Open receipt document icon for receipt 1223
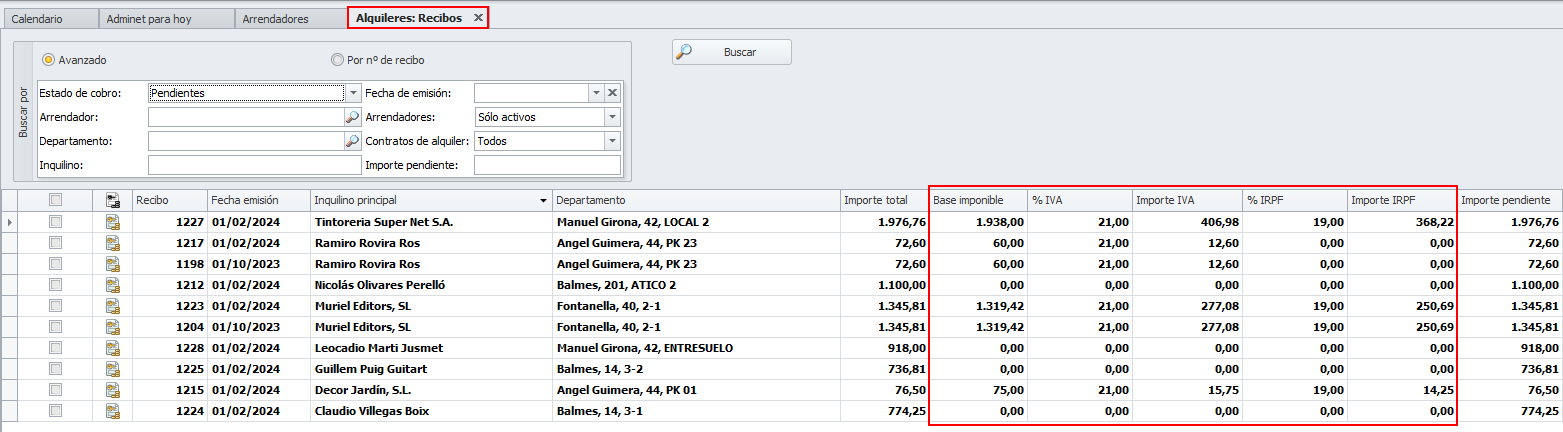The width and height of the screenshot is (1563, 432). point(113,305)
